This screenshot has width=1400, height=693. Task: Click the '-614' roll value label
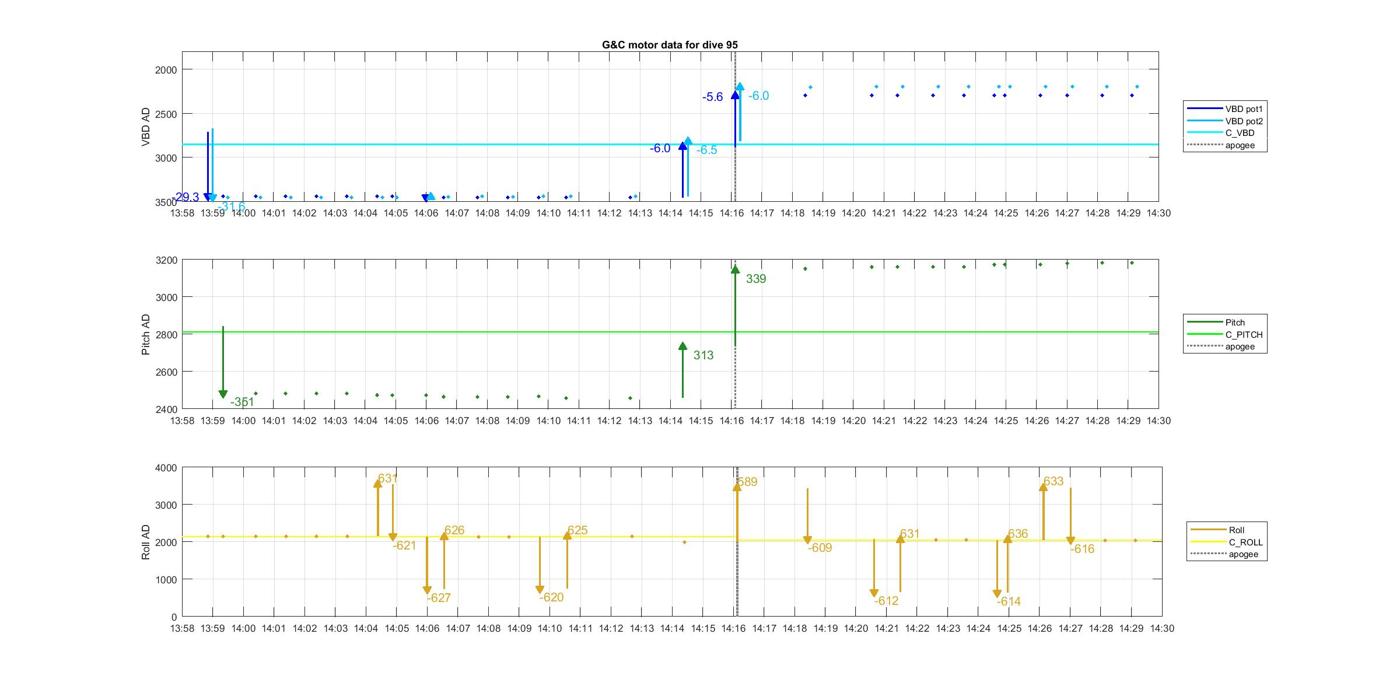pyautogui.click(x=1009, y=602)
